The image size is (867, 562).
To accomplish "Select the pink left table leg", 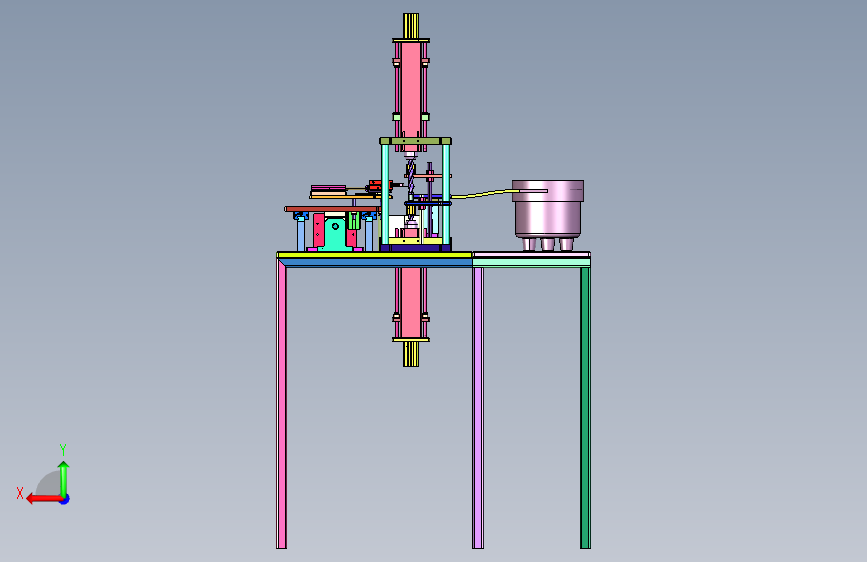I will click(281, 406).
